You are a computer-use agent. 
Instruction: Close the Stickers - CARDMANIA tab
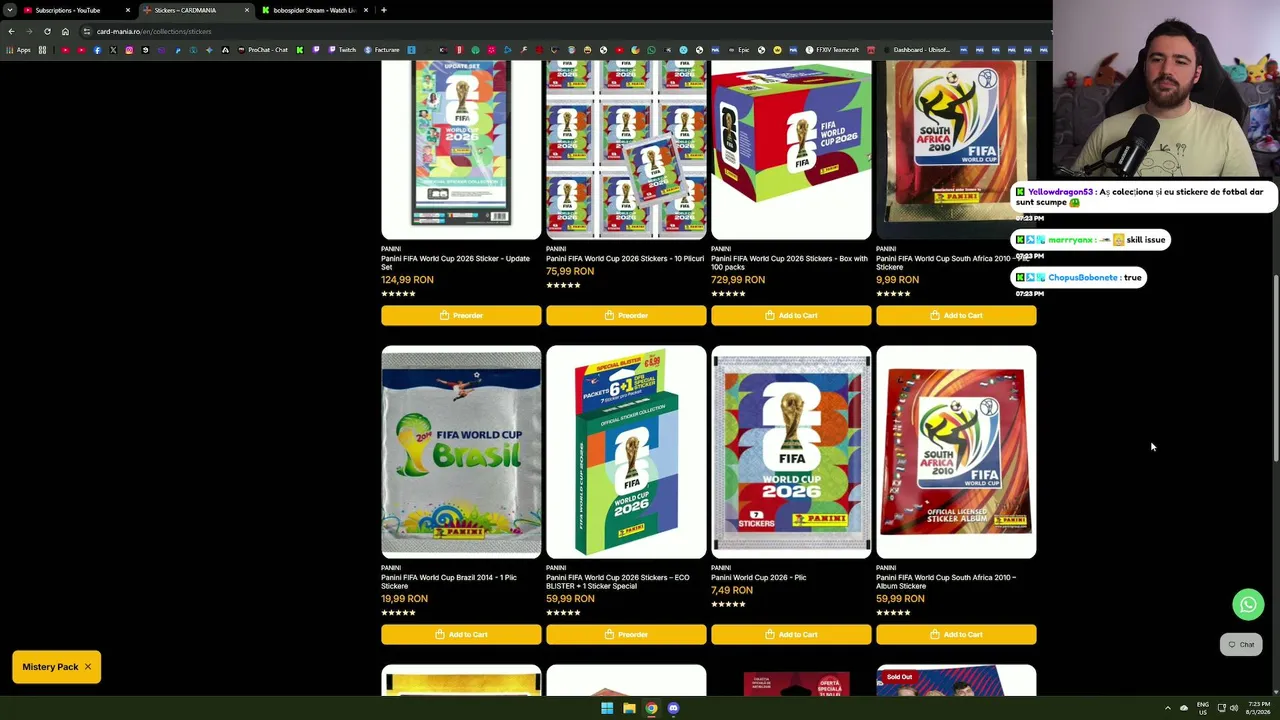[247, 10]
